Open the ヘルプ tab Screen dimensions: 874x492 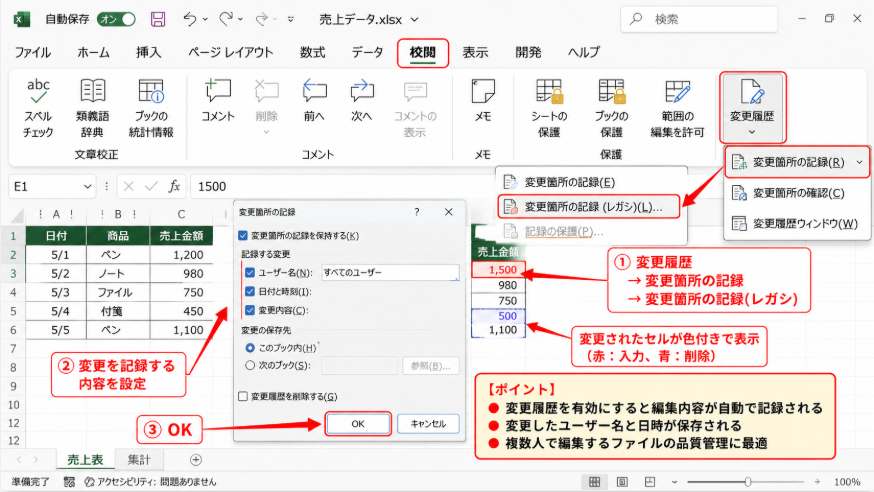(584, 52)
